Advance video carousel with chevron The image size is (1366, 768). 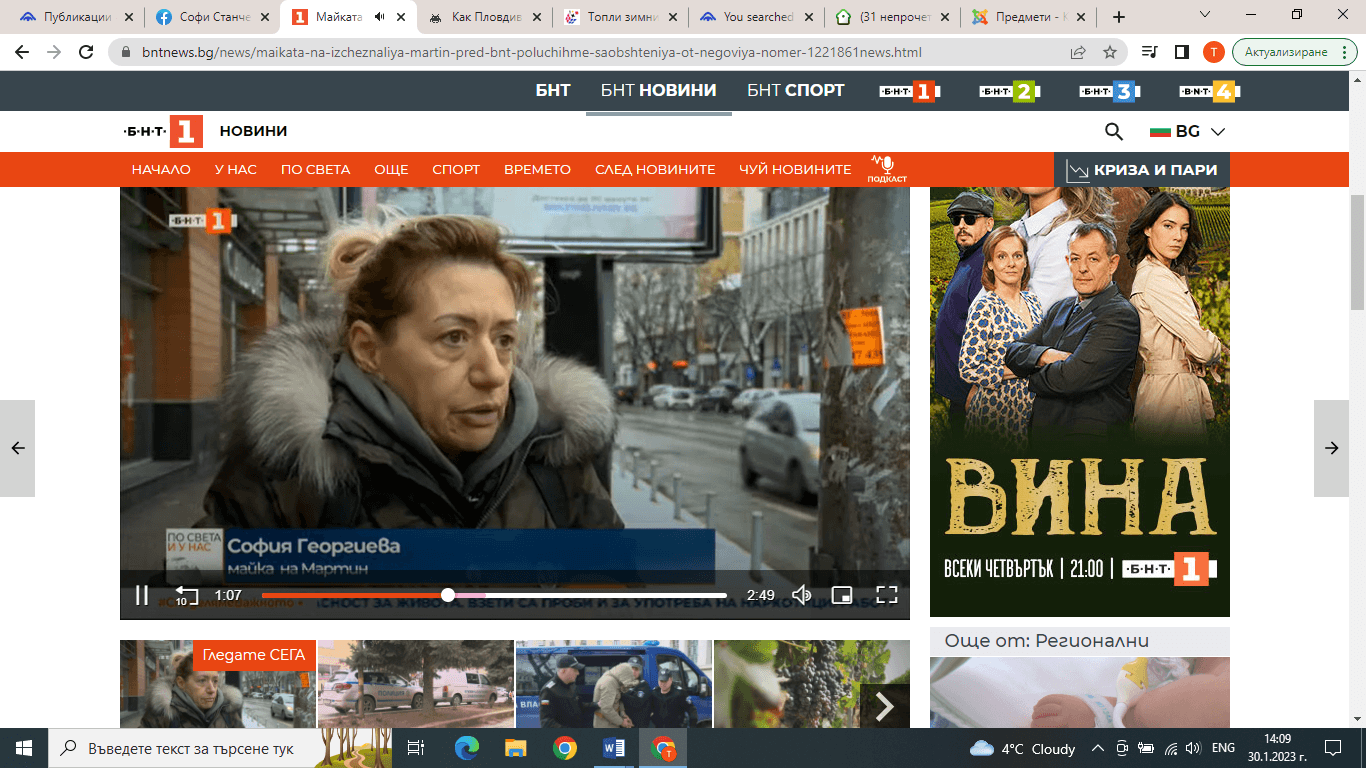coord(885,707)
